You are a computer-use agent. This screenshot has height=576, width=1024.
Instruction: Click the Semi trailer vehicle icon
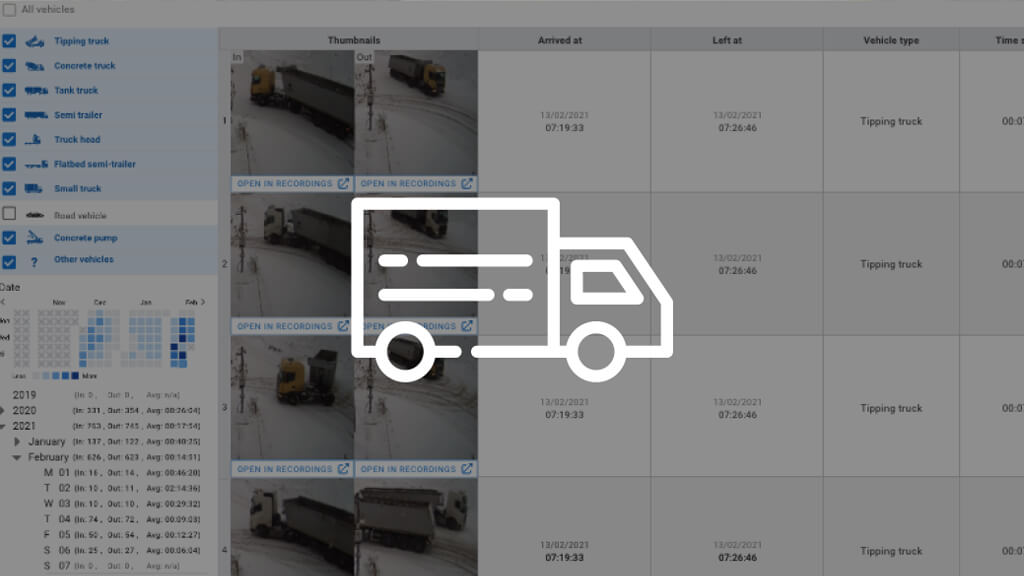click(36, 115)
